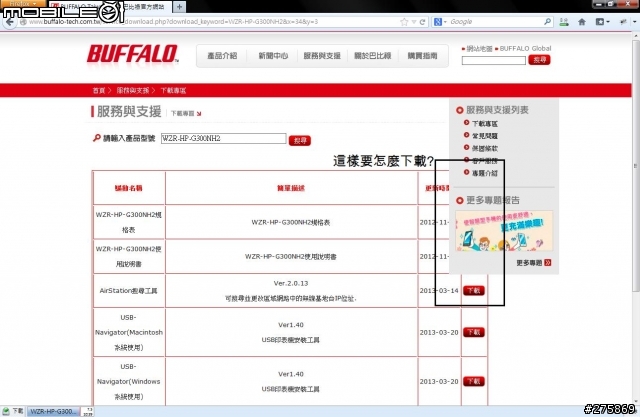Click the bookmark star in address bar
Image resolution: width=640 pixels, height=417 pixels.
(404, 22)
